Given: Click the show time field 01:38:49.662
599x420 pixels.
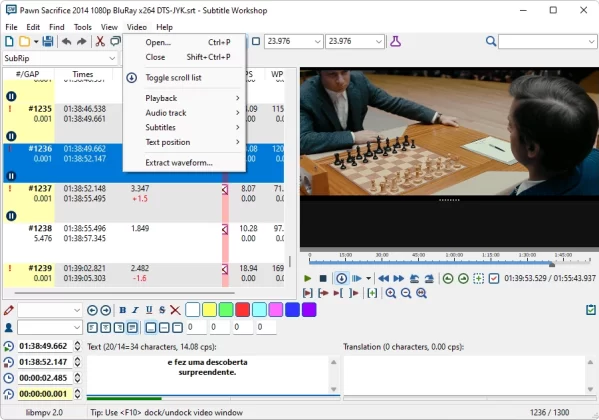Looking at the screenshot, I should [x=45, y=346].
